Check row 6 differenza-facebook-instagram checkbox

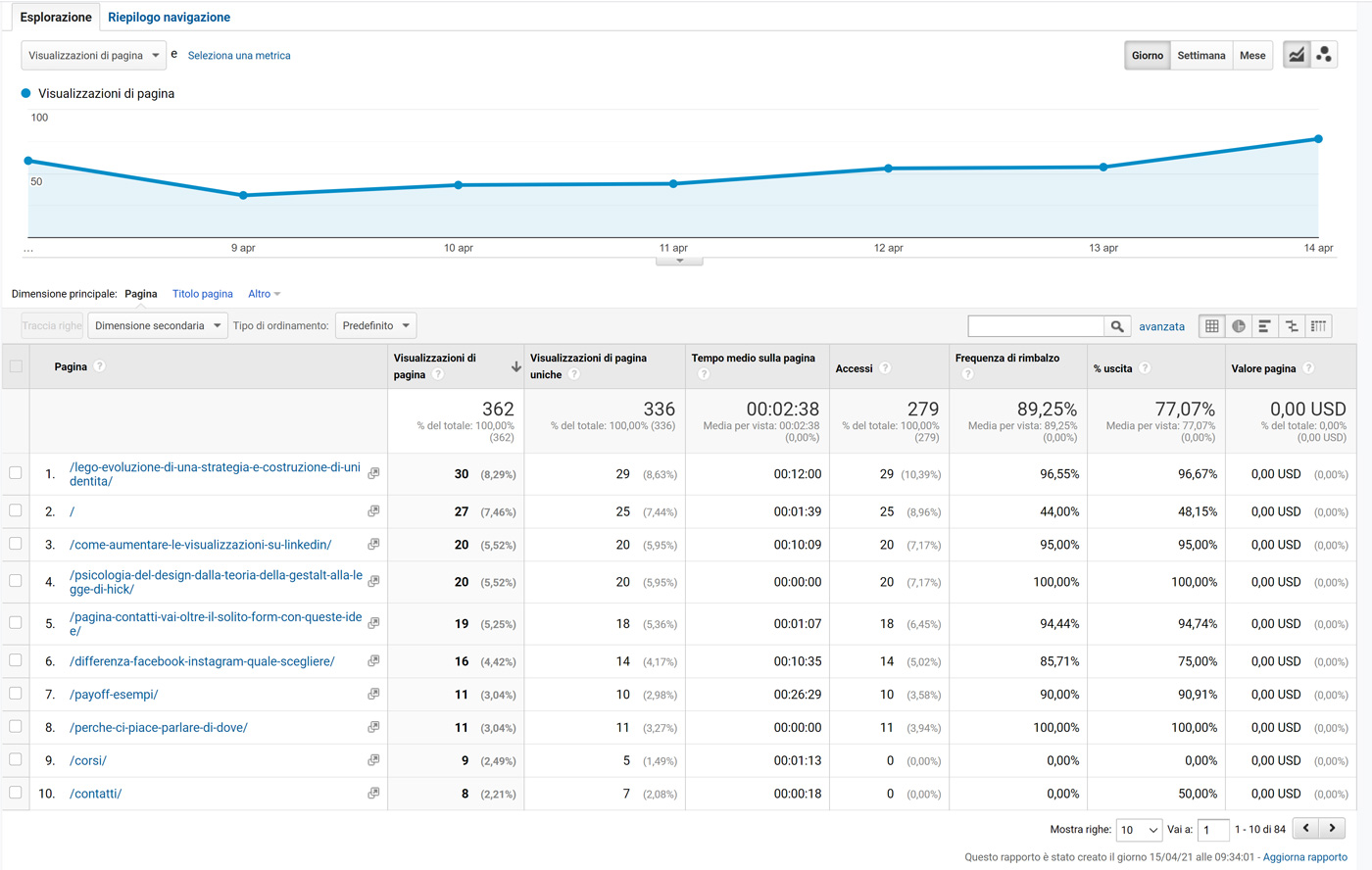pos(16,660)
